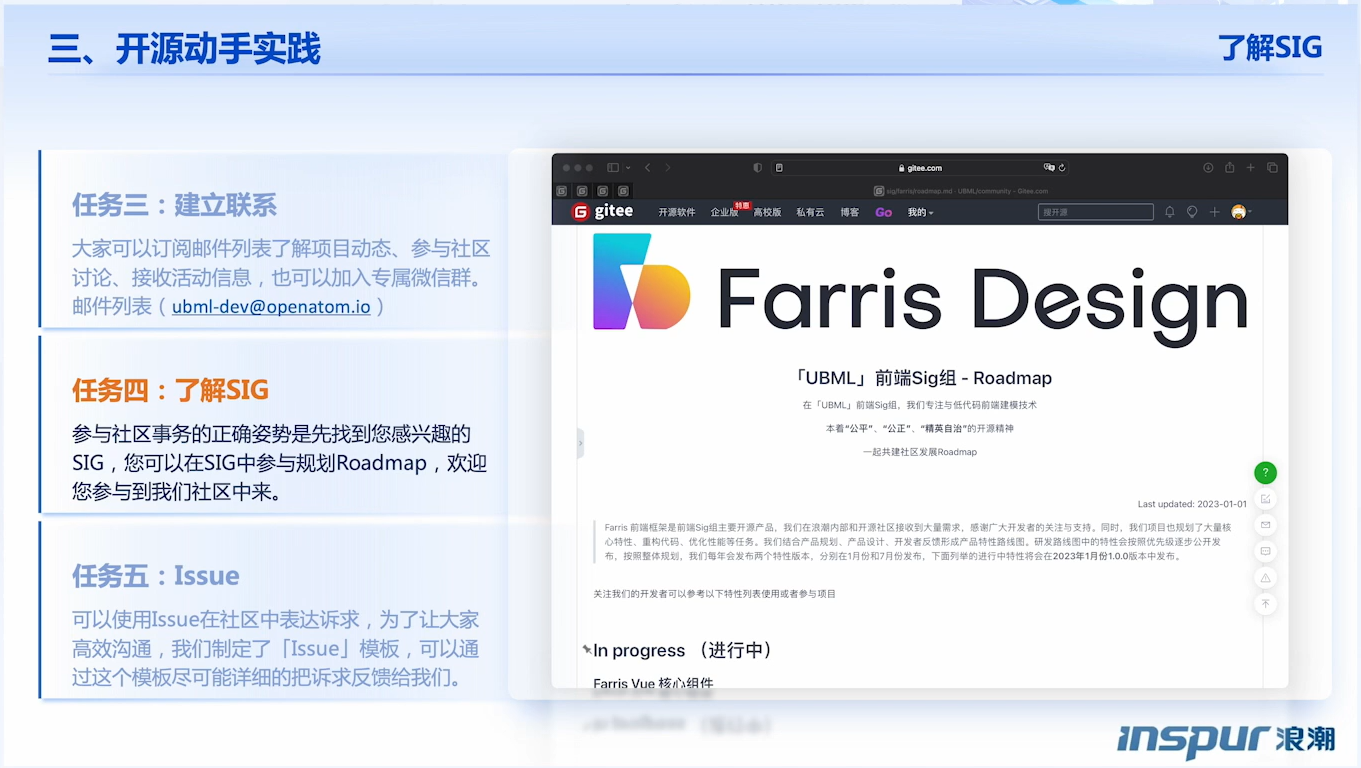Click the purple Go link in navbar
This screenshot has width=1361, height=768.
883,212
